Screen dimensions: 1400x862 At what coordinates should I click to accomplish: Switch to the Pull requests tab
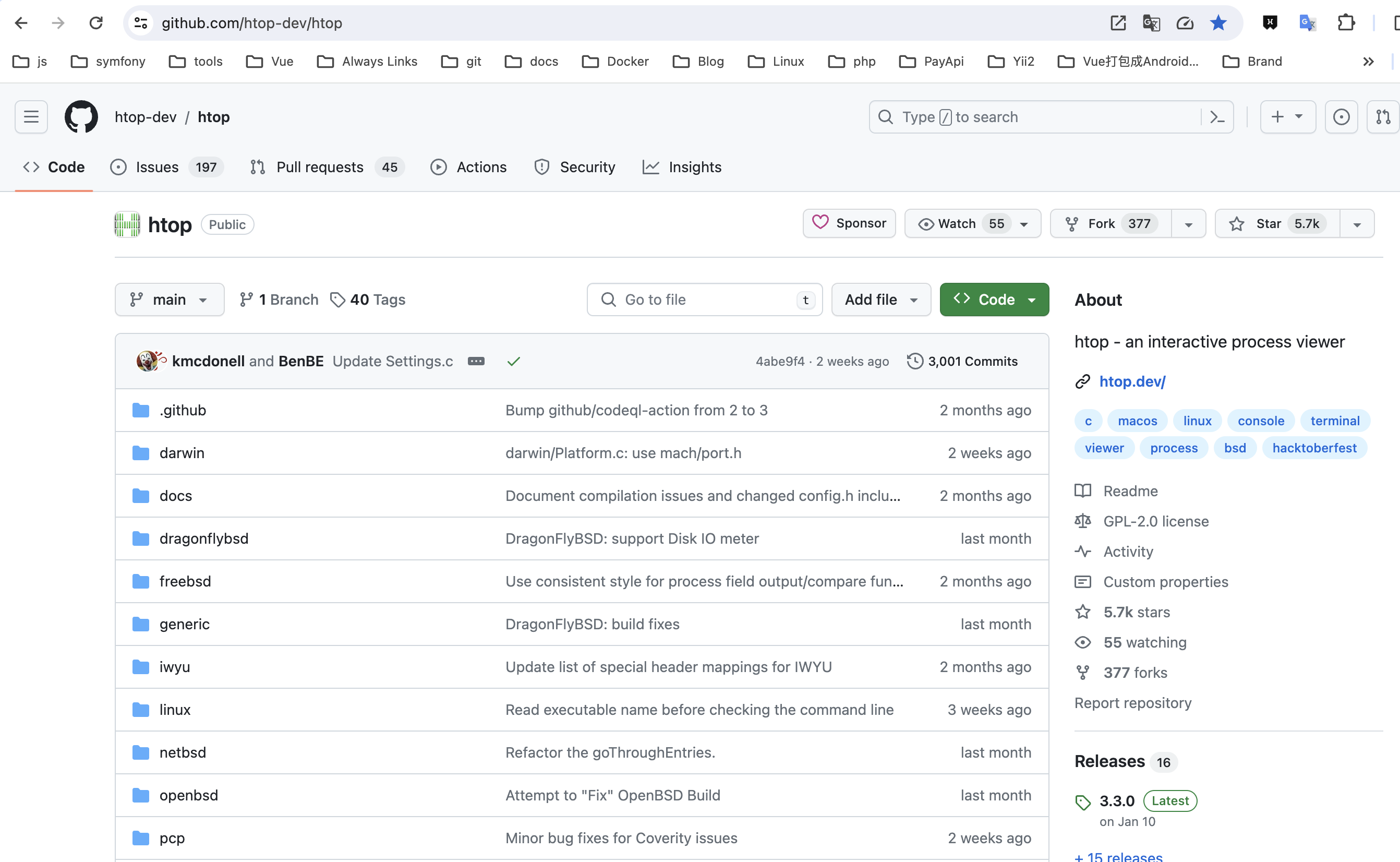pos(319,167)
